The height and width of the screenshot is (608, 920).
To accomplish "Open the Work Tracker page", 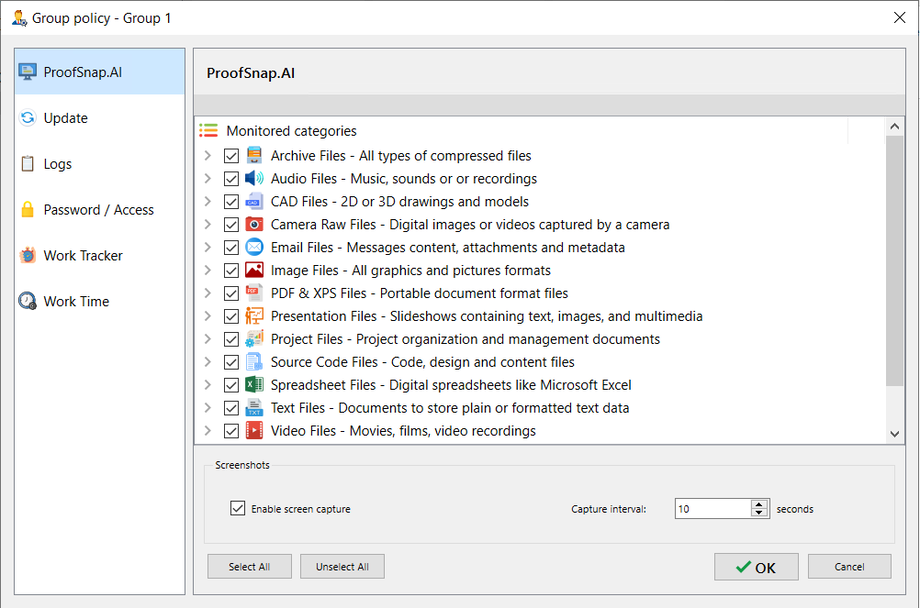I will [100, 255].
